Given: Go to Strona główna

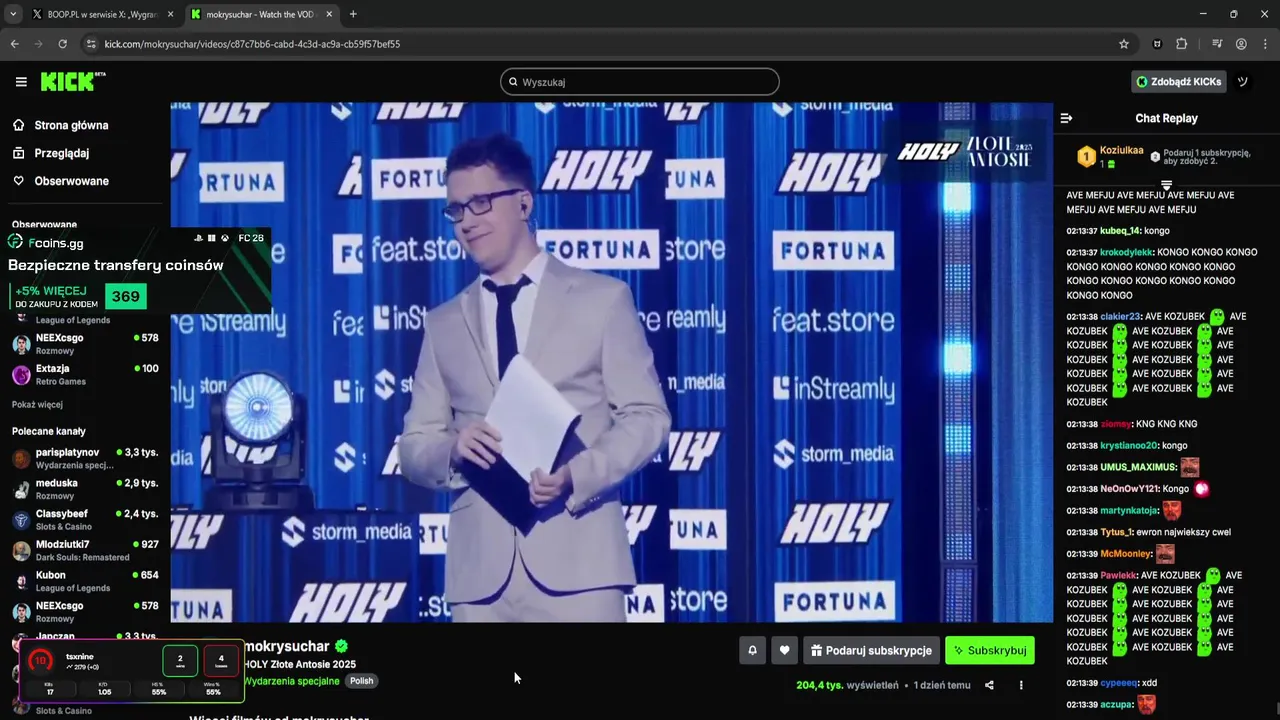Looking at the screenshot, I should point(71,125).
